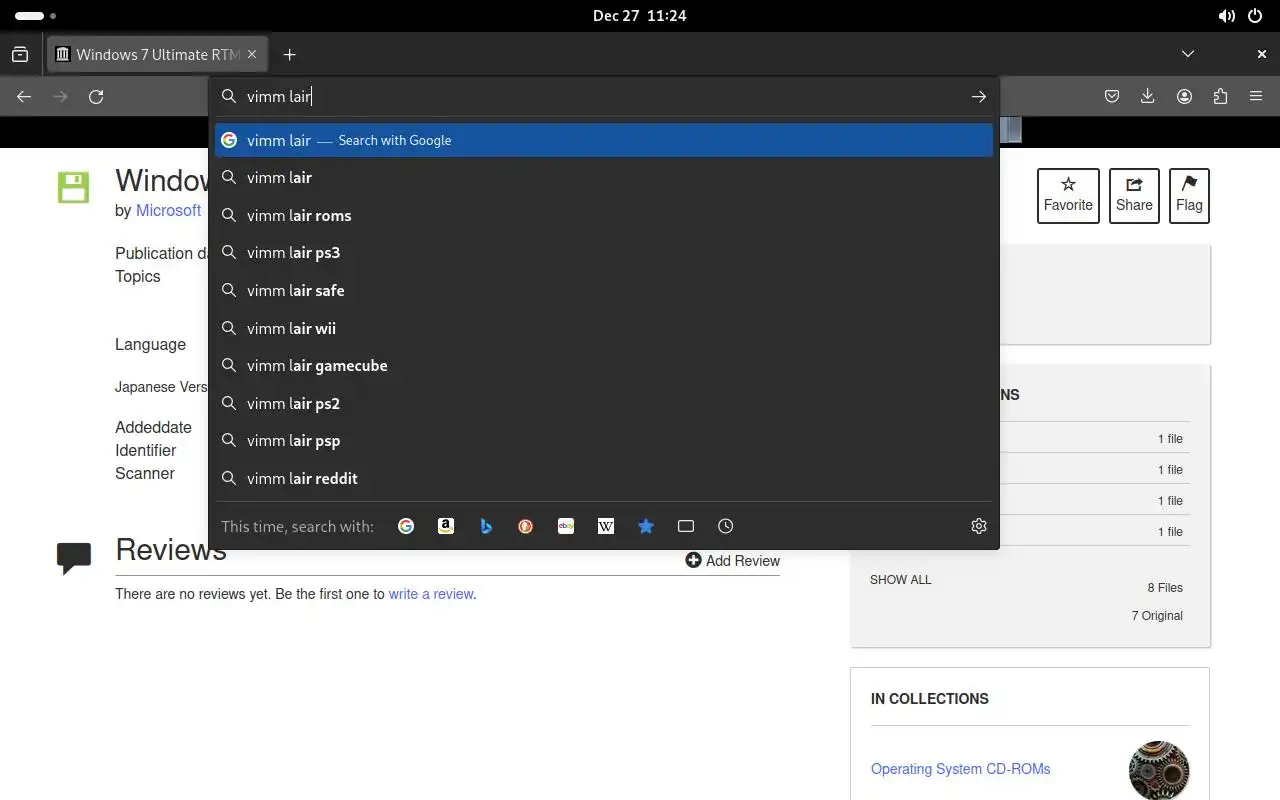Viewport: 1280px width, 800px height.
Task: Choose the 'vimm lair psp' suggestion
Action: click(x=604, y=440)
